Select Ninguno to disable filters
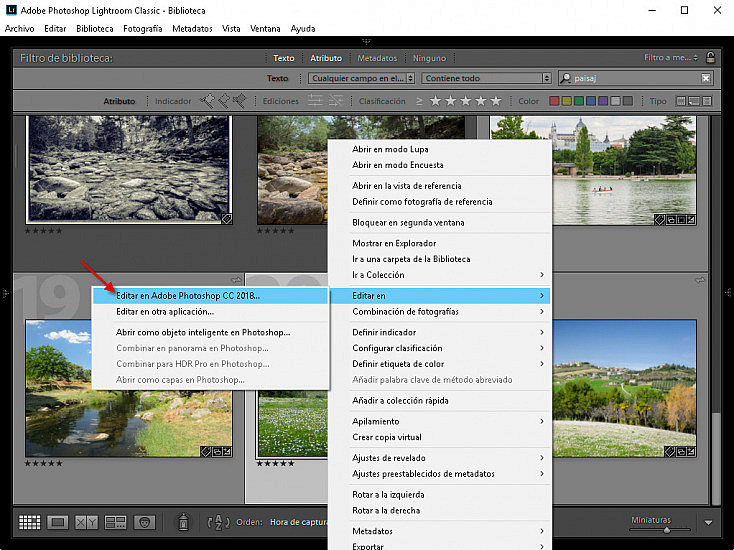The image size is (734, 550). pos(429,58)
